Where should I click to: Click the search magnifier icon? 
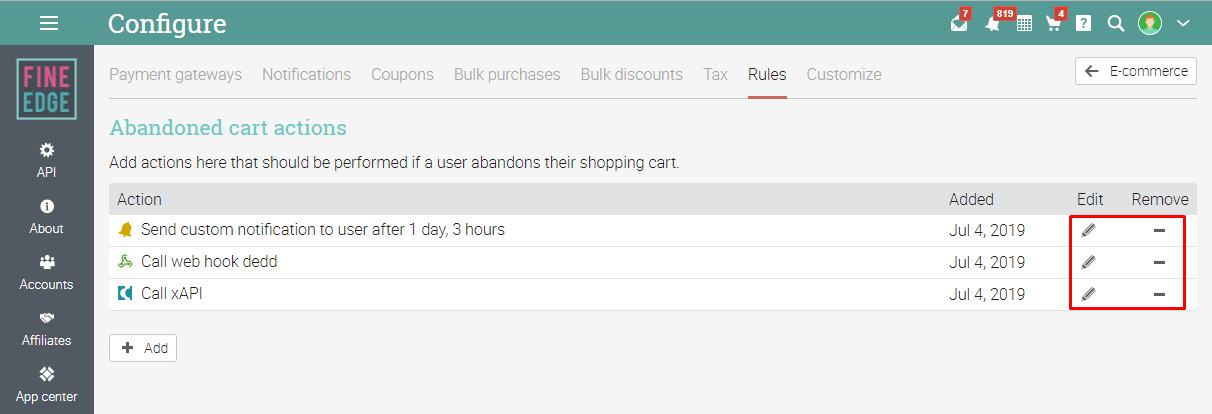tap(1116, 23)
